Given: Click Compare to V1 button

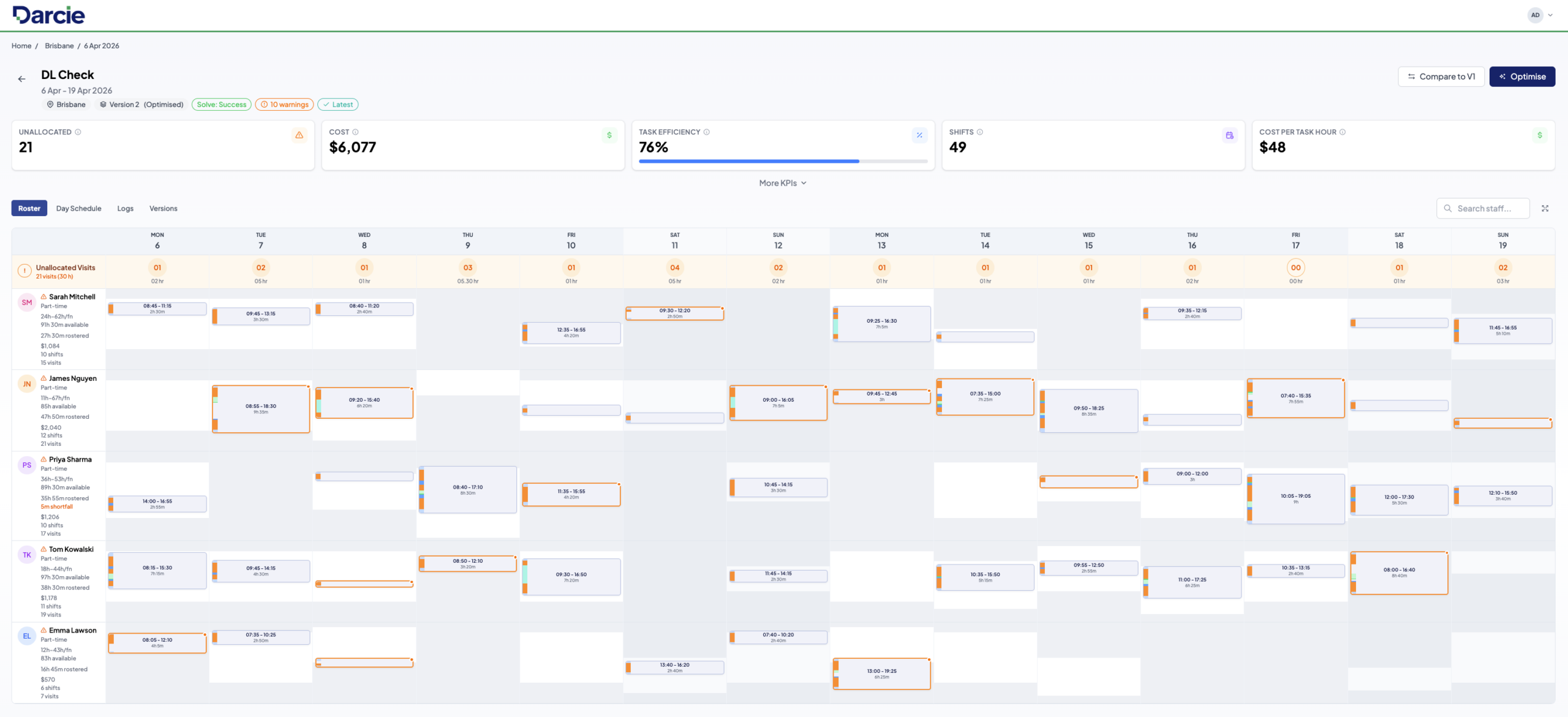Looking at the screenshot, I should coord(1441,77).
